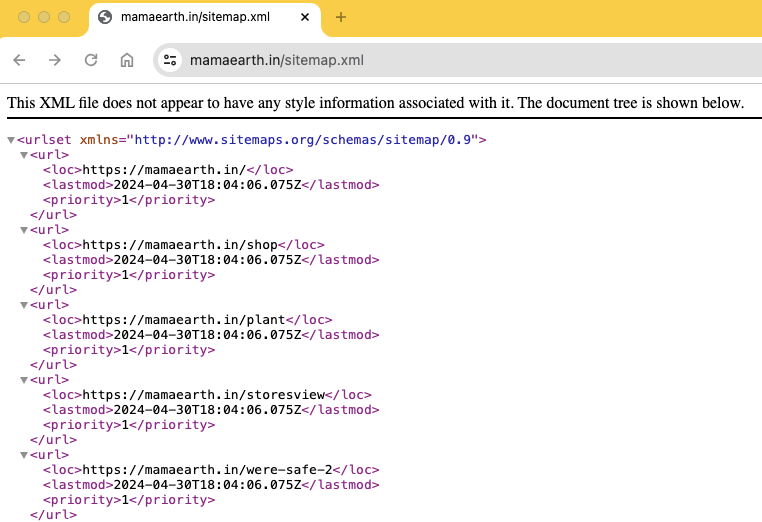Collapse the url node containing /storesview
Viewport: 762px width, 522px height.
[24, 380]
